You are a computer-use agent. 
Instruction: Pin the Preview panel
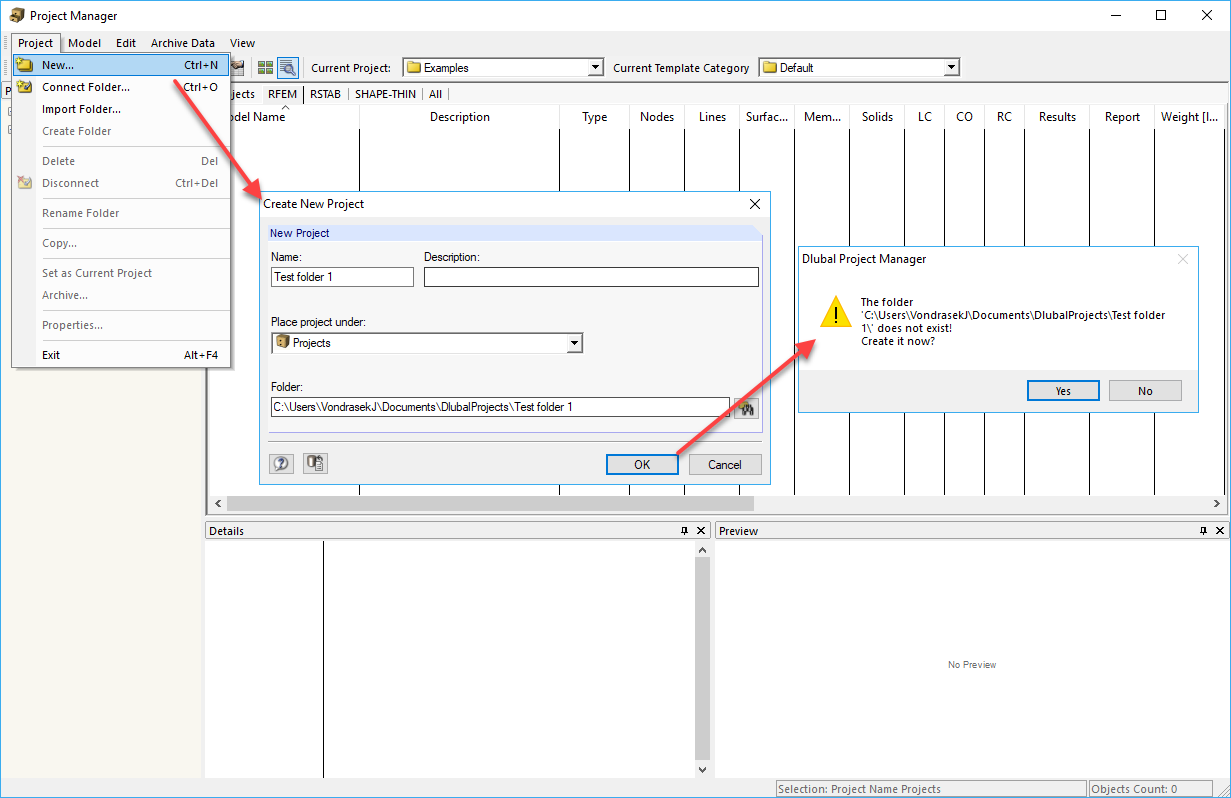(x=1203, y=531)
